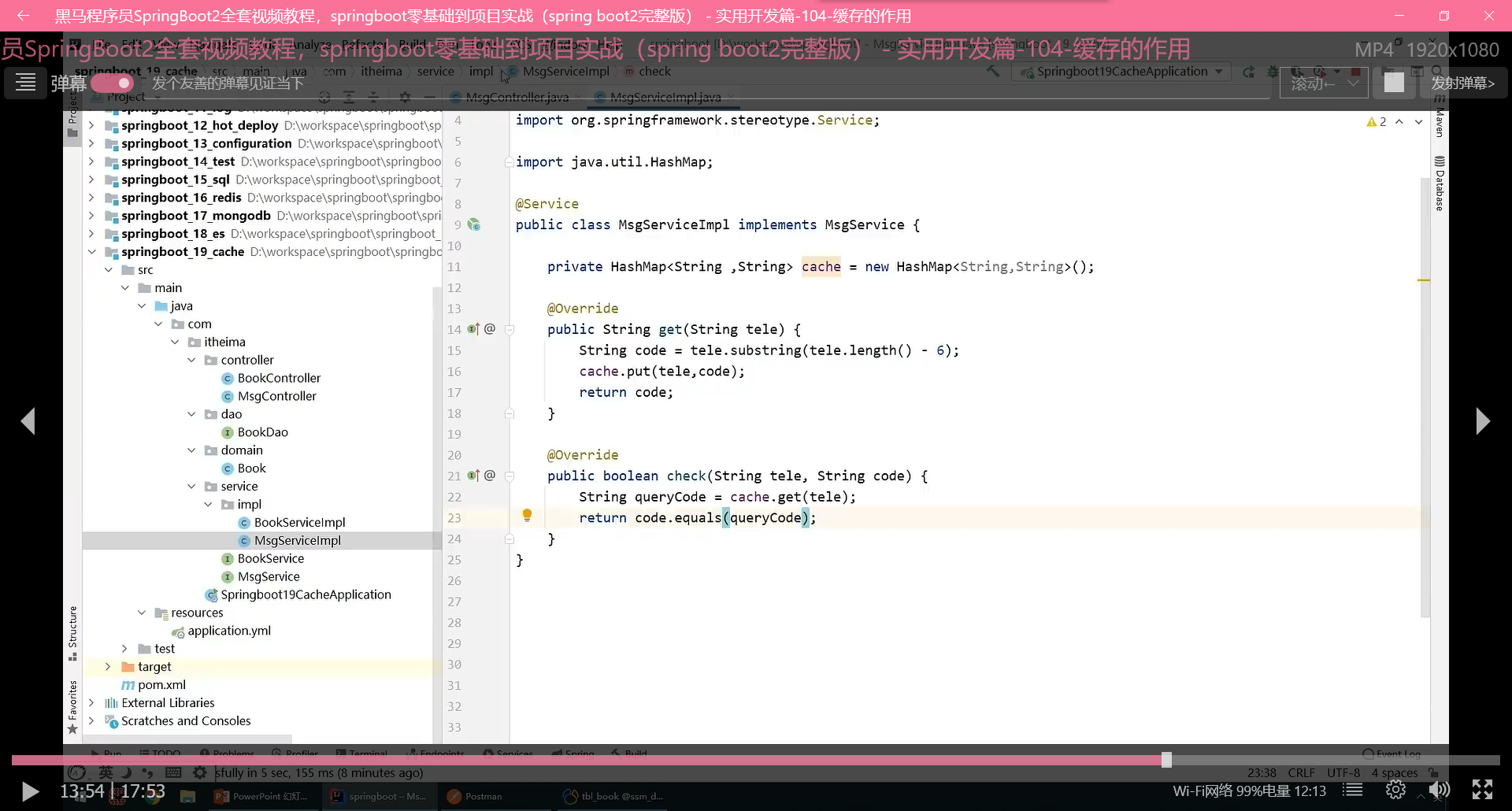Click the Spring bean gutter icon on line 9
The width and height of the screenshot is (1512, 811).
pyautogui.click(x=474, y=224)
